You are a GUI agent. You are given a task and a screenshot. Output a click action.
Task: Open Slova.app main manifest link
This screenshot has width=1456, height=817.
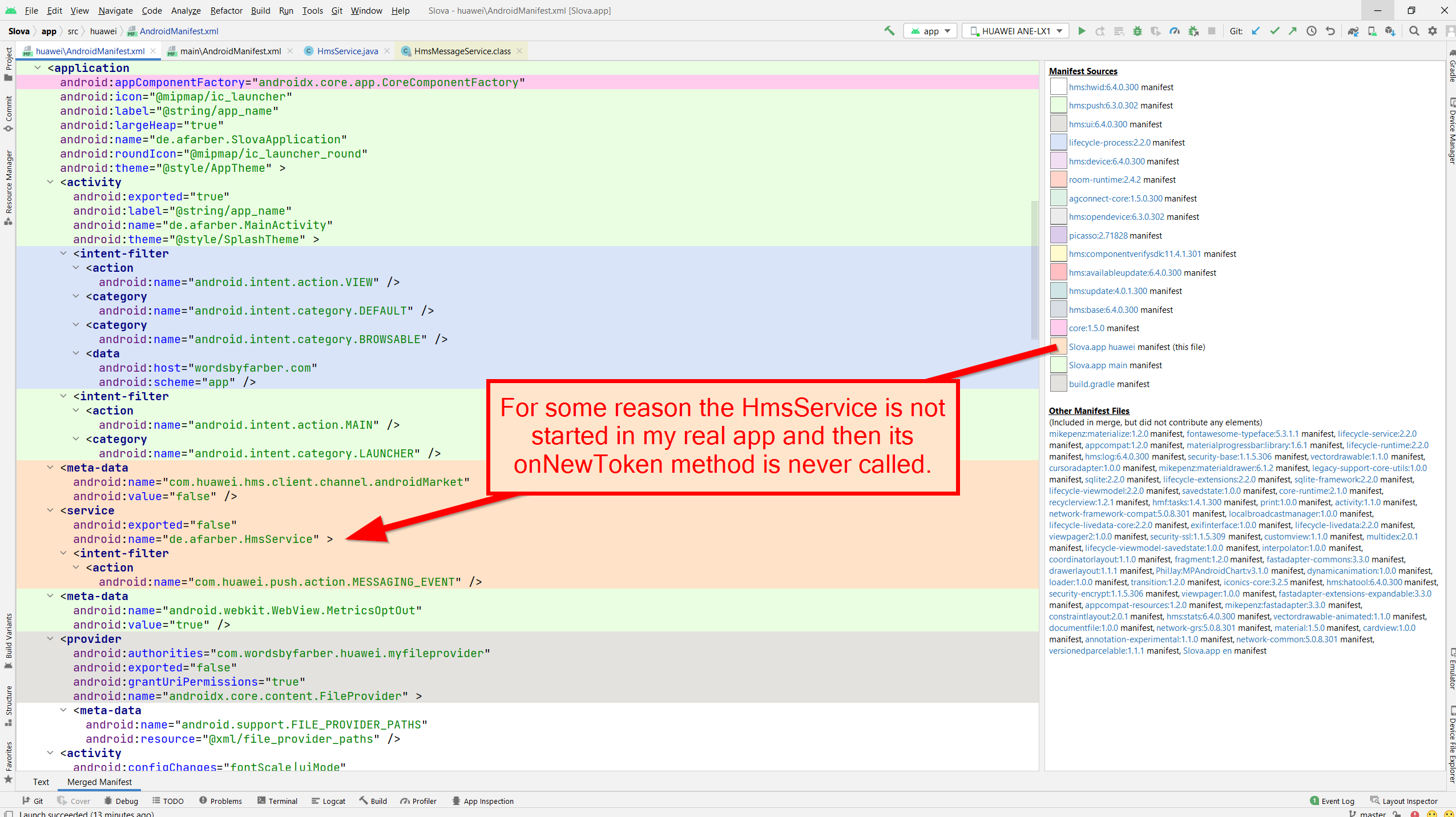point(1098,365)
